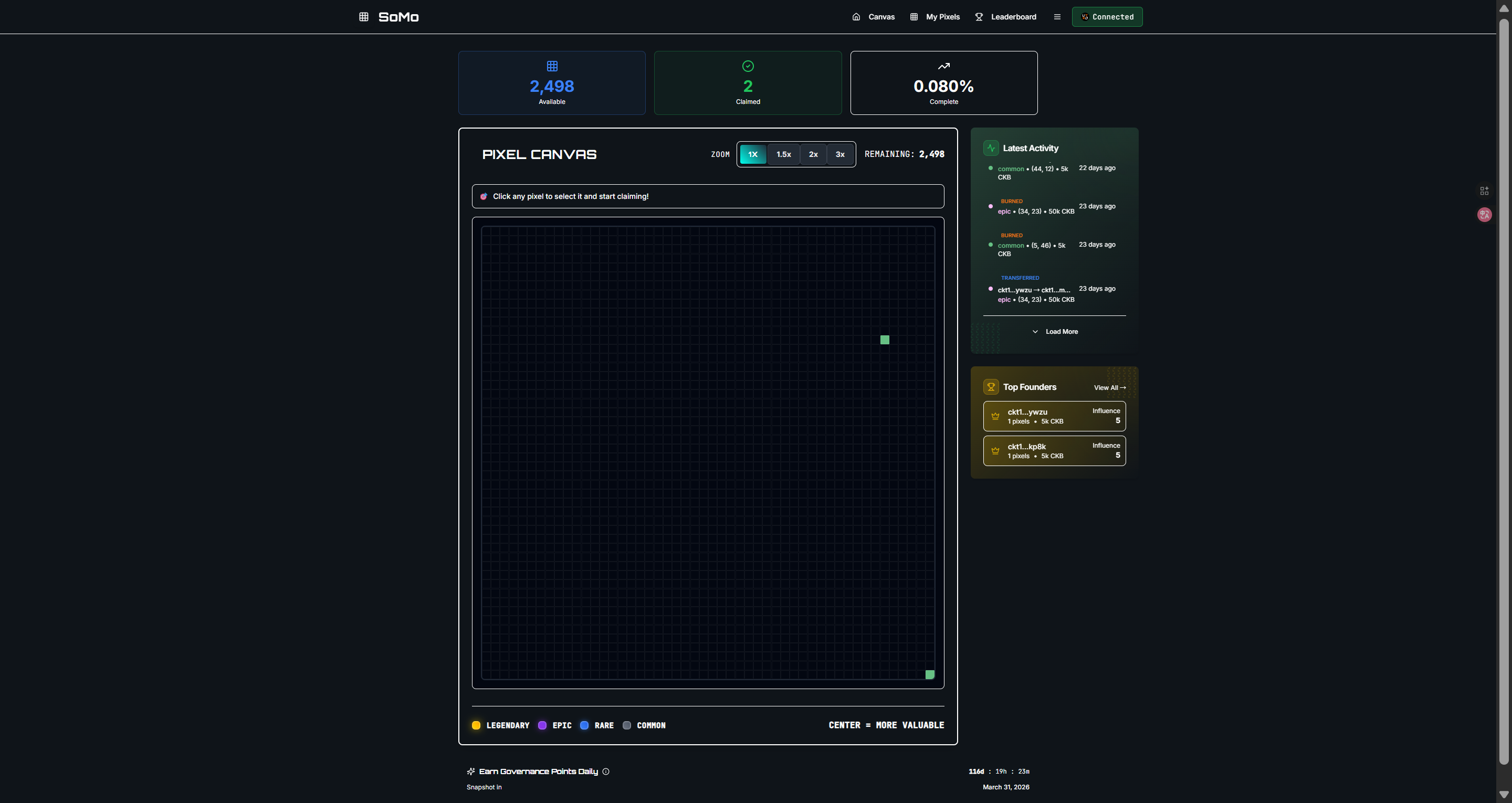Choose 2x canvas zoom level
Viewport: 1512px width, 803px height.
point(813,154)
